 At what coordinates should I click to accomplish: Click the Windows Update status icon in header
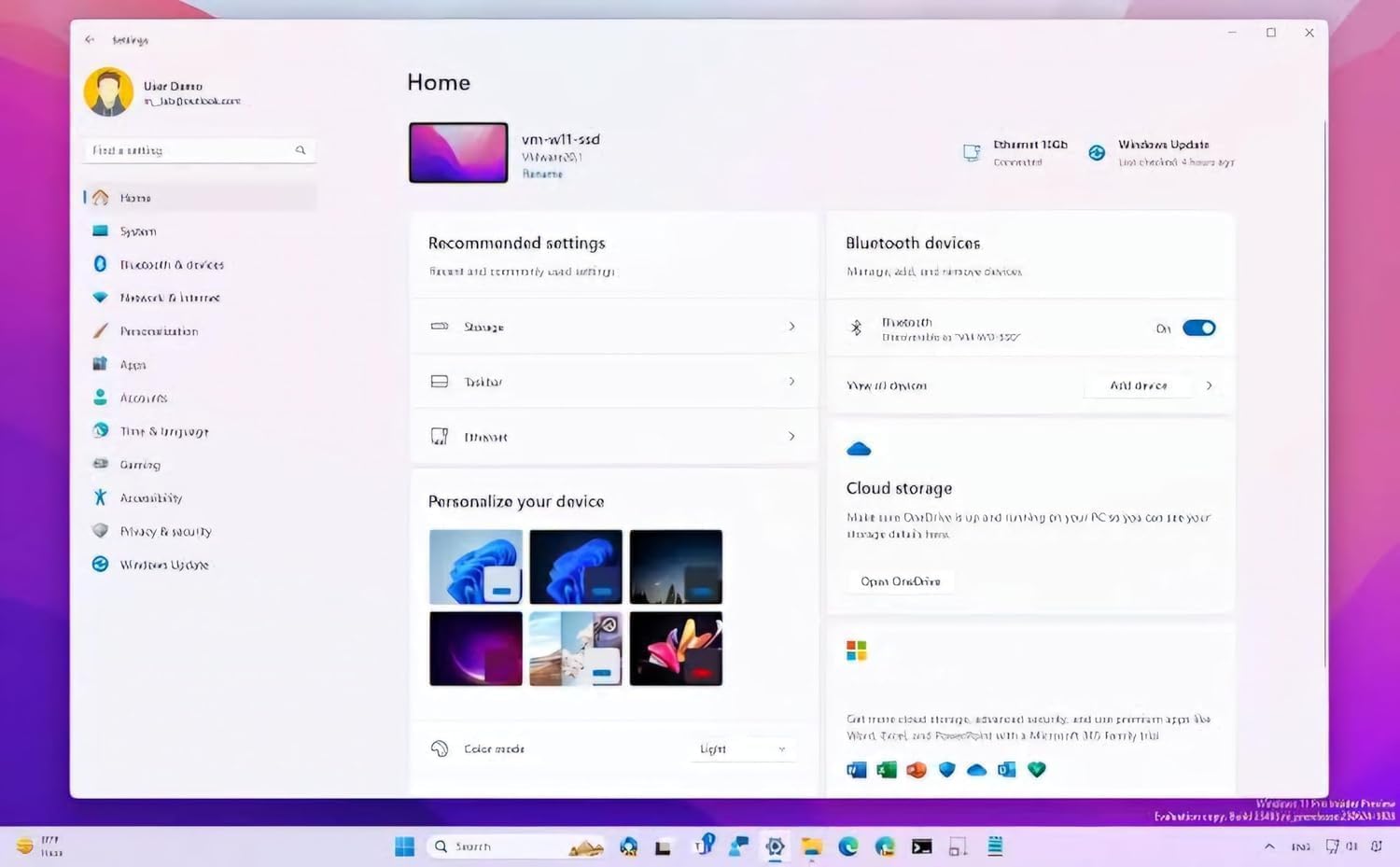(x=1097, y=153)
